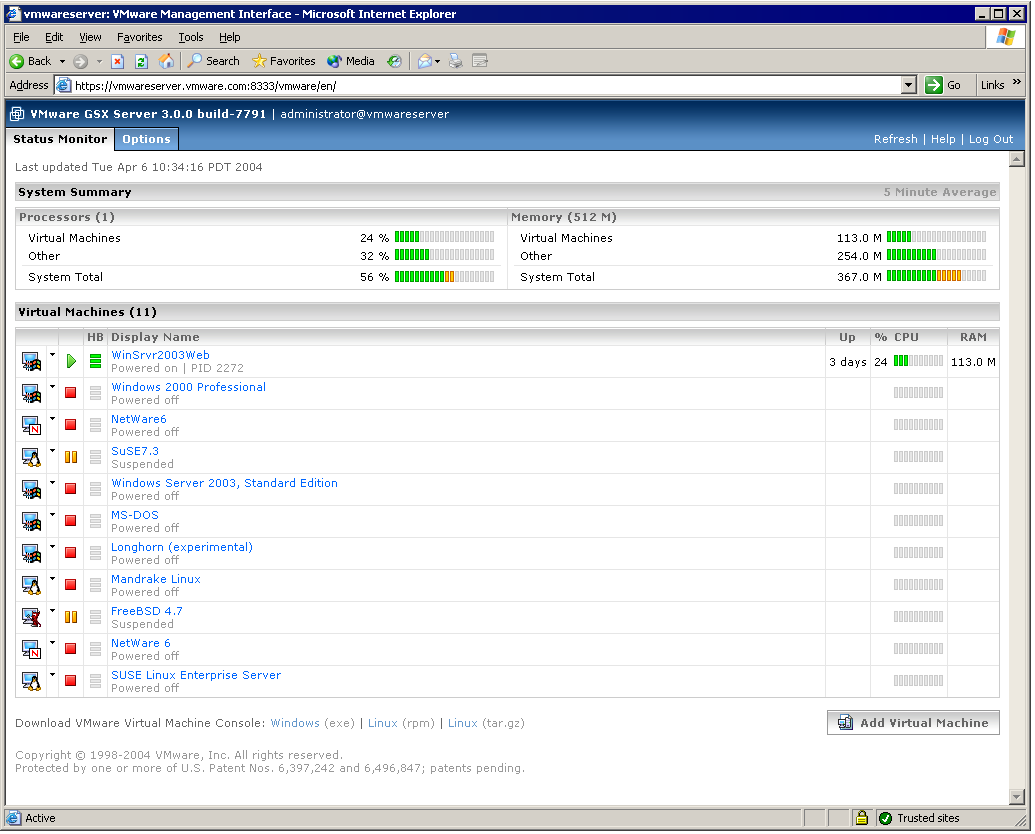Click the browser Refresh toolbar icon
The image size is (1035, 834).
(x=141, y=61)
